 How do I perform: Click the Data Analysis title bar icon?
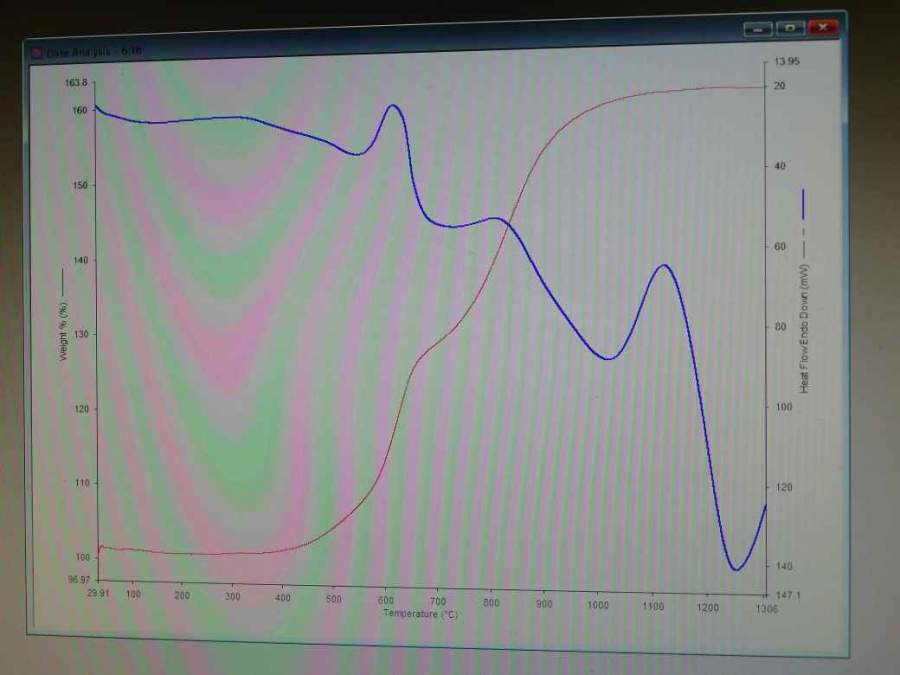click(37, 53)
